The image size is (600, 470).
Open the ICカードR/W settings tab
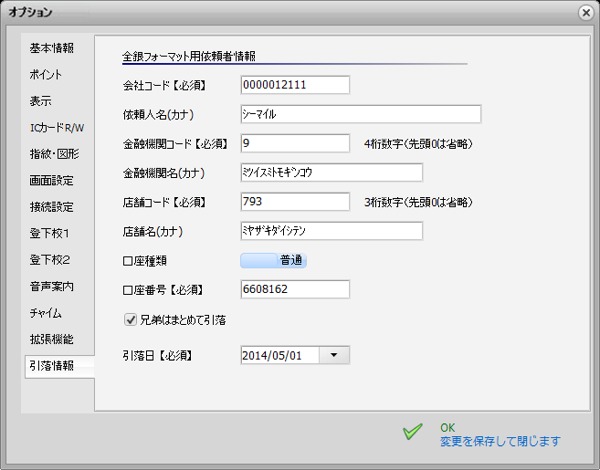click(x=57, y=127)
